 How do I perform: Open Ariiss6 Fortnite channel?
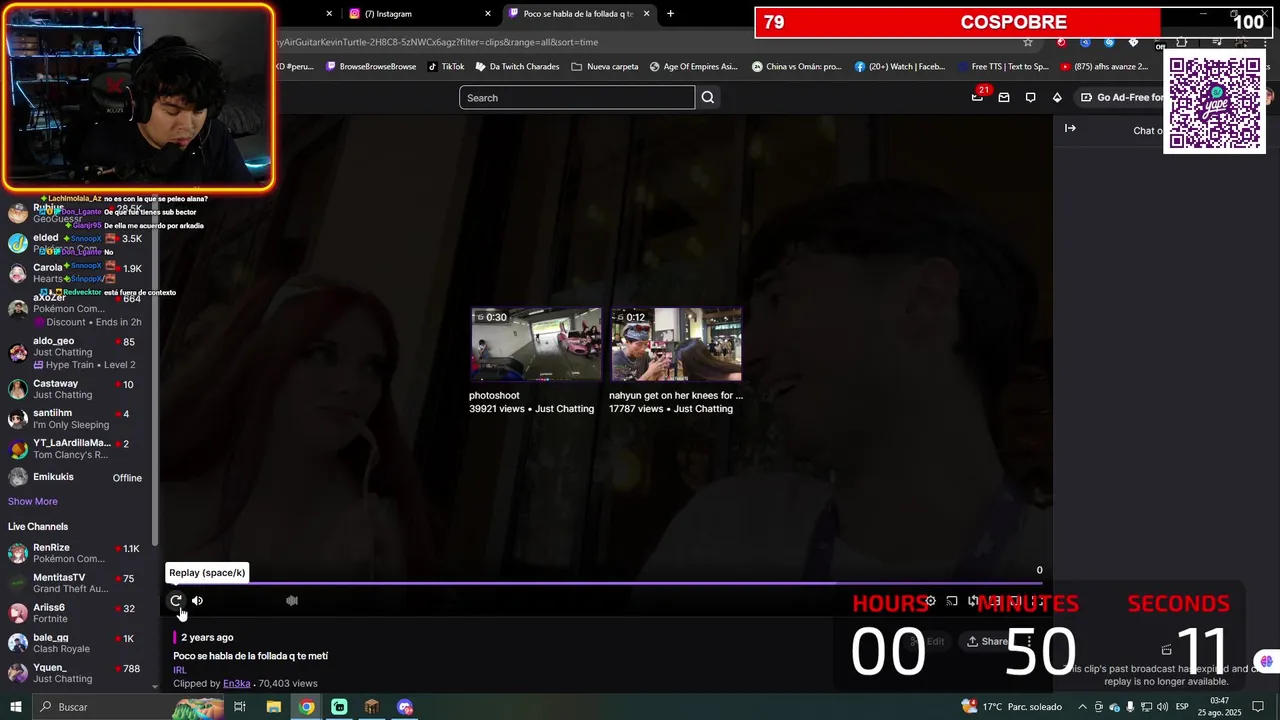tap(76, 613)
